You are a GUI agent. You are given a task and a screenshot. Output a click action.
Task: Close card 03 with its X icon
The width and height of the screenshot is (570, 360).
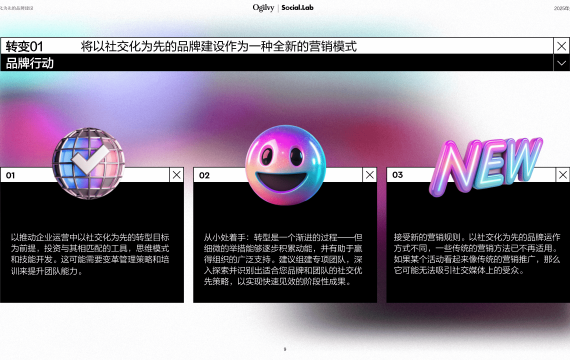tap(563, 175)
